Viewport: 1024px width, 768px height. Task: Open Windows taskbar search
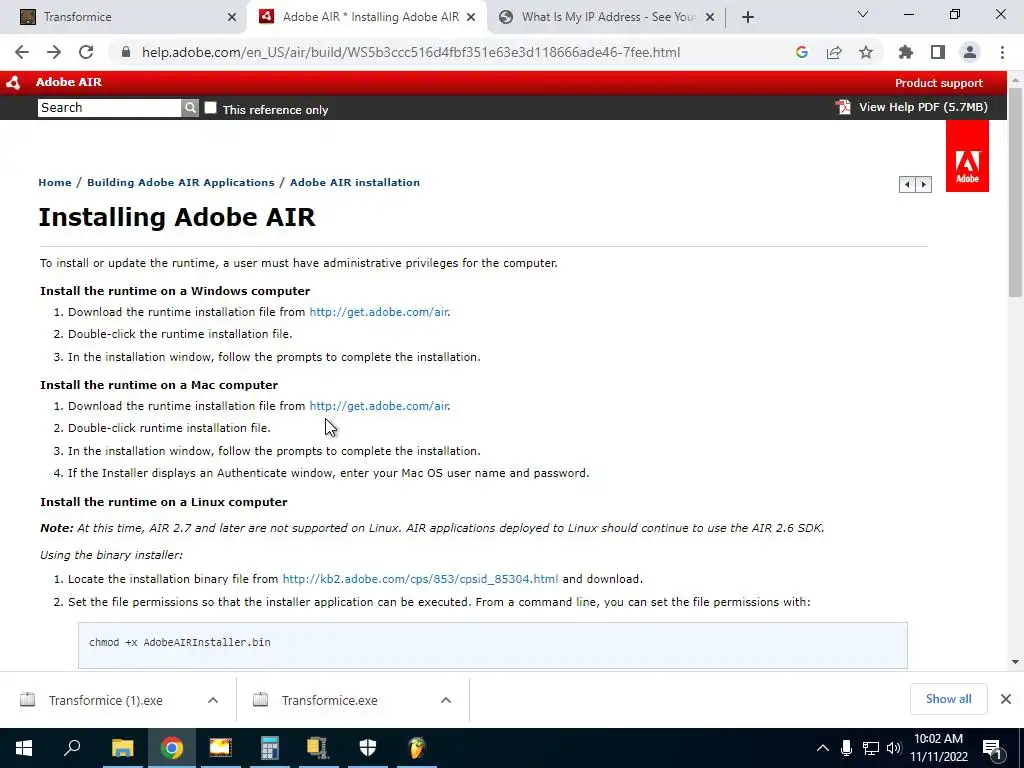[72, 748]
